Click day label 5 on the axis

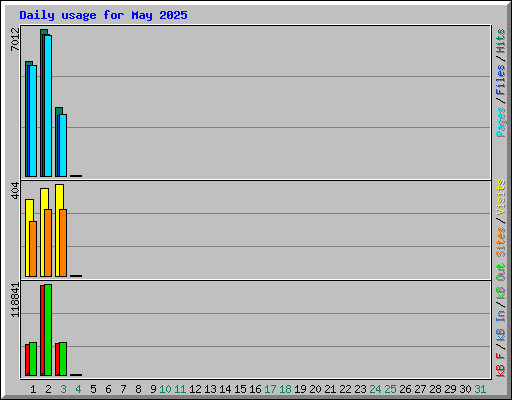93,389
